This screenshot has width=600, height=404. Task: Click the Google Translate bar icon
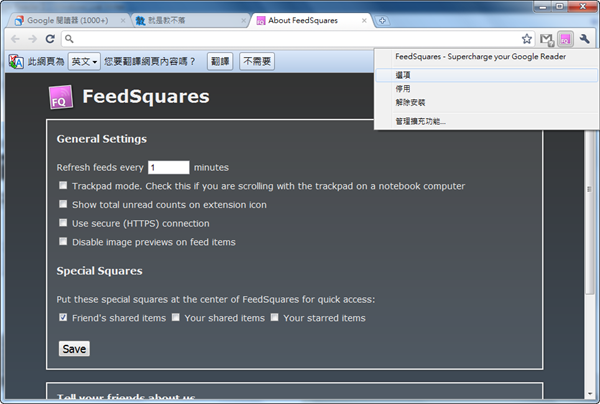[x=16, y=61]
